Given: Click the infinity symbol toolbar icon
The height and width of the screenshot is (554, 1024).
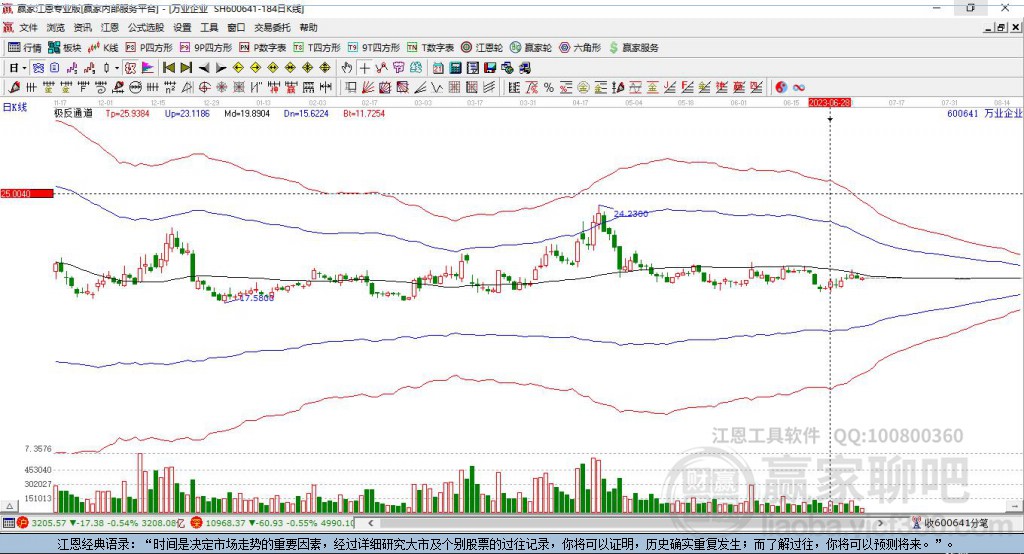Looking at the screenshot, I should (799, 88).
